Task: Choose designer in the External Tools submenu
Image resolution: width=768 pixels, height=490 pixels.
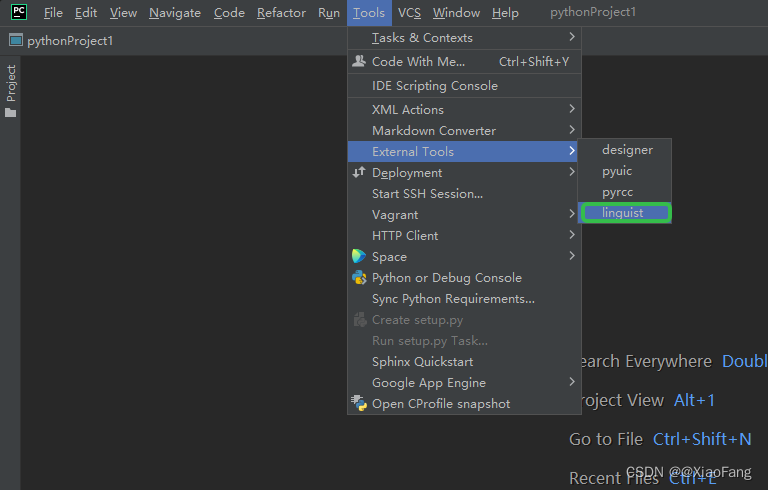Action: click(625, 149)
